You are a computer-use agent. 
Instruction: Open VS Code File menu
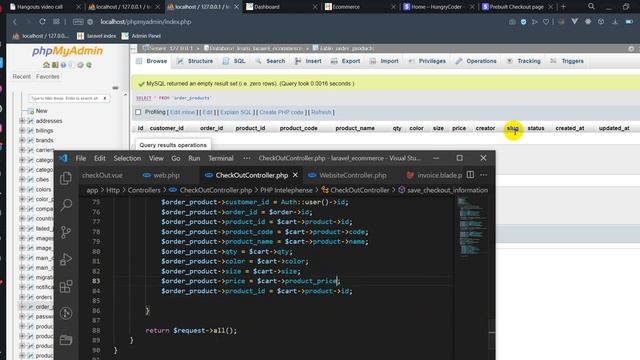tap(81, 158)
